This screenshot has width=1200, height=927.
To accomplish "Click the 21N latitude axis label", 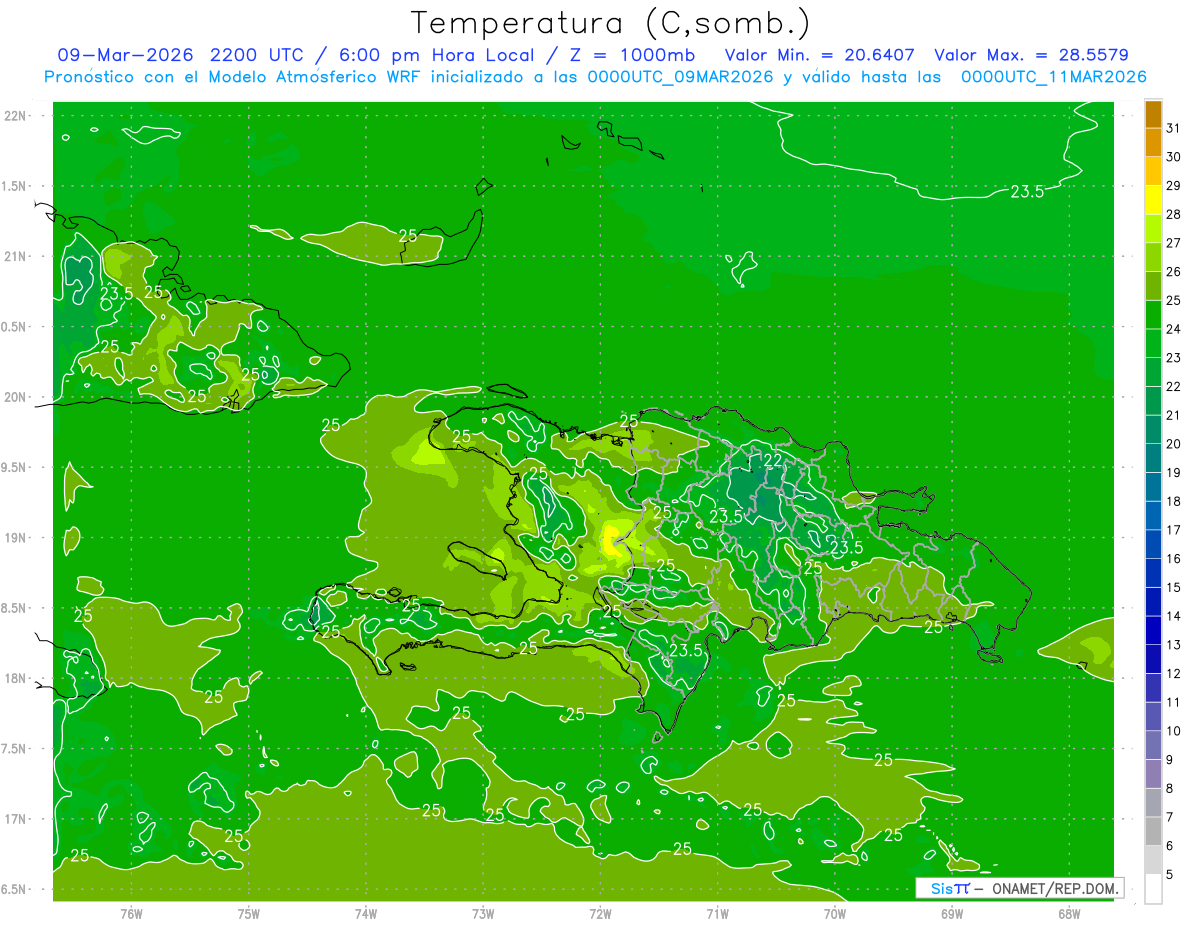I will coord(16,256).
